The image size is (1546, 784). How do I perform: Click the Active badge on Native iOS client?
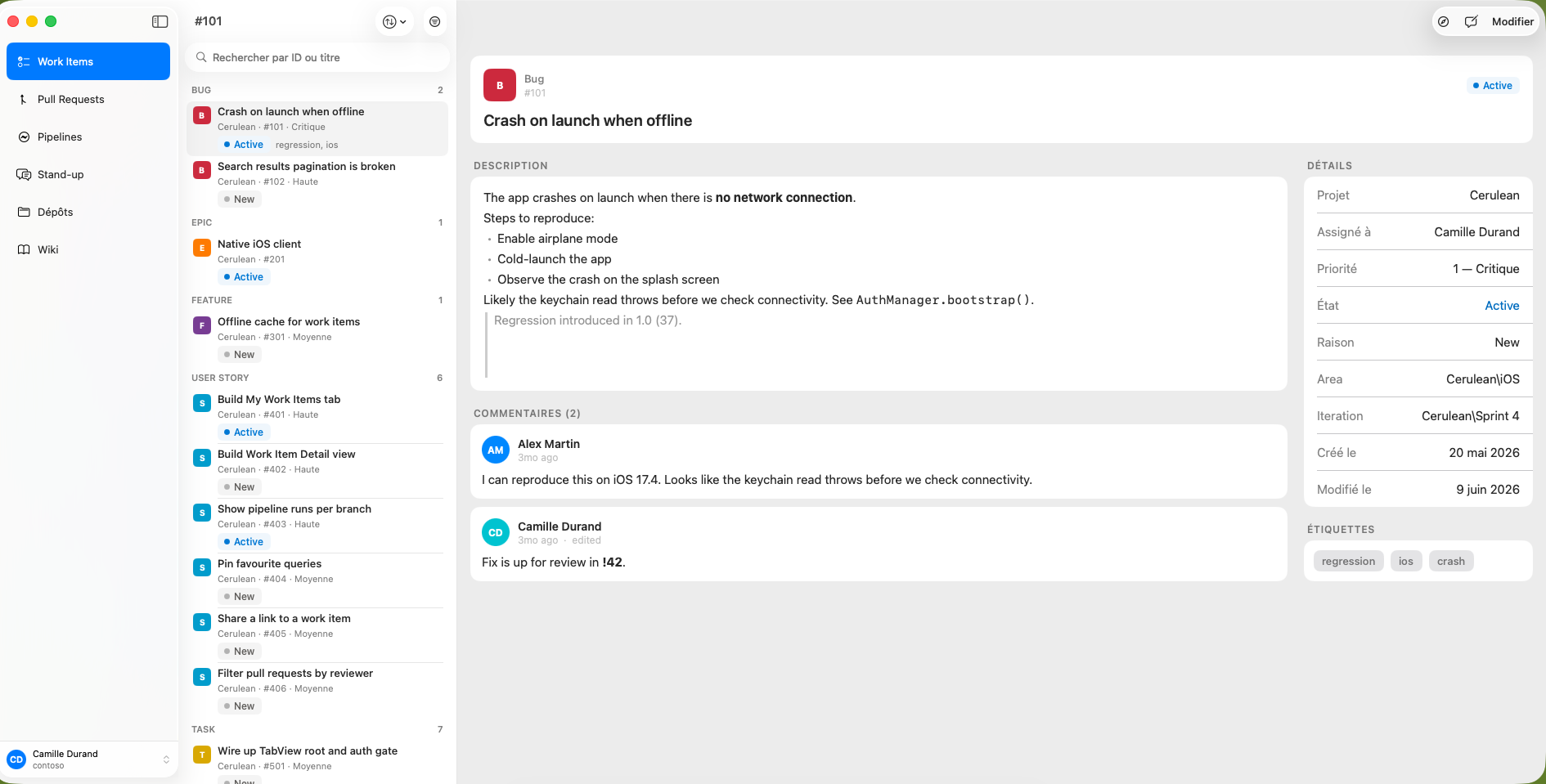[244, 277]
